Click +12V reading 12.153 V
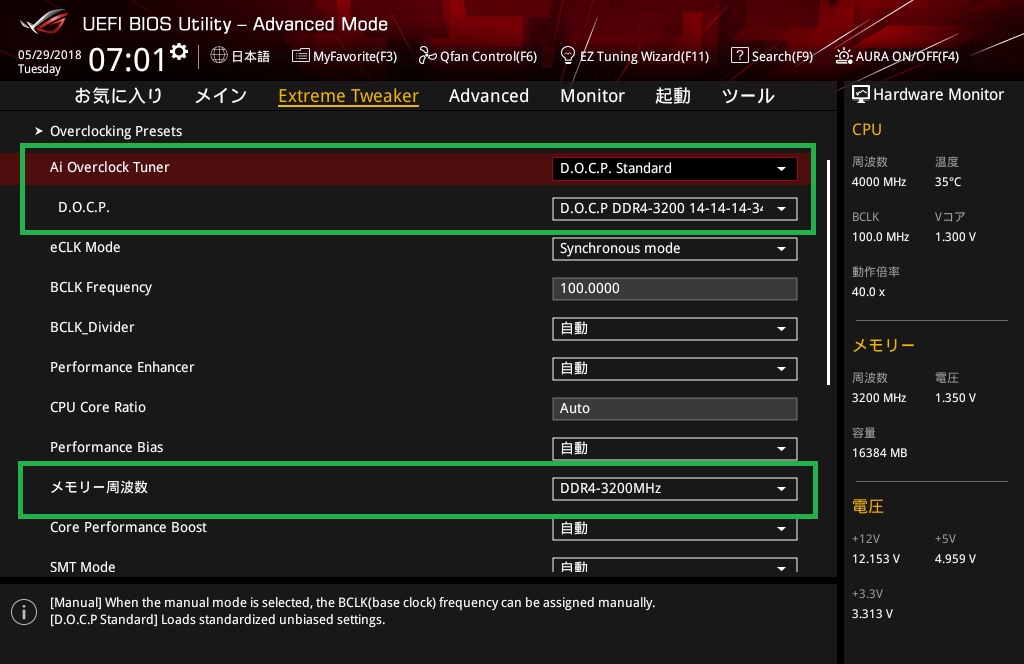The height and width of the screenshot is (664, 1024). tap(876, 559)
